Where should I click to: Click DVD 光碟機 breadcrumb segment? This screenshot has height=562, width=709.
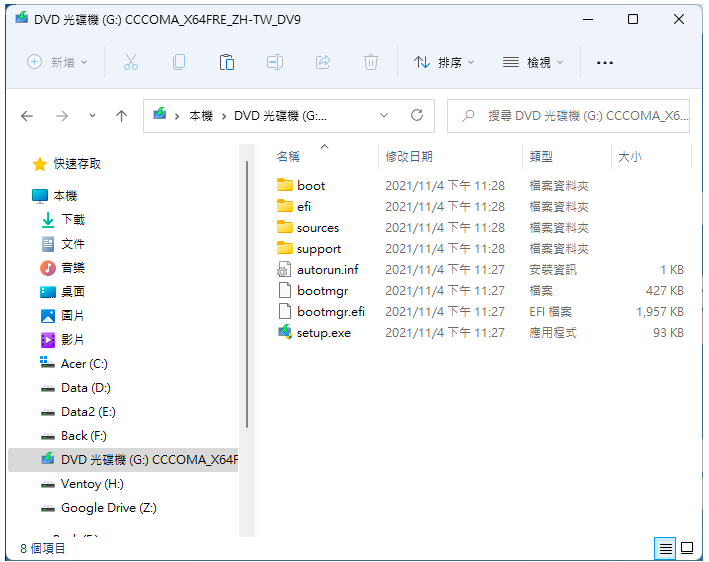pos(280,116)
